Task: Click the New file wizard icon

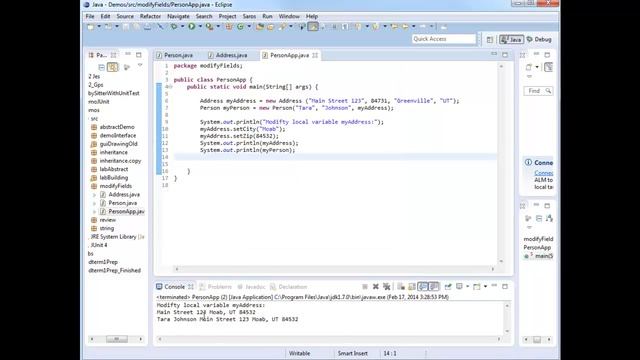Action: pos(91,27)
